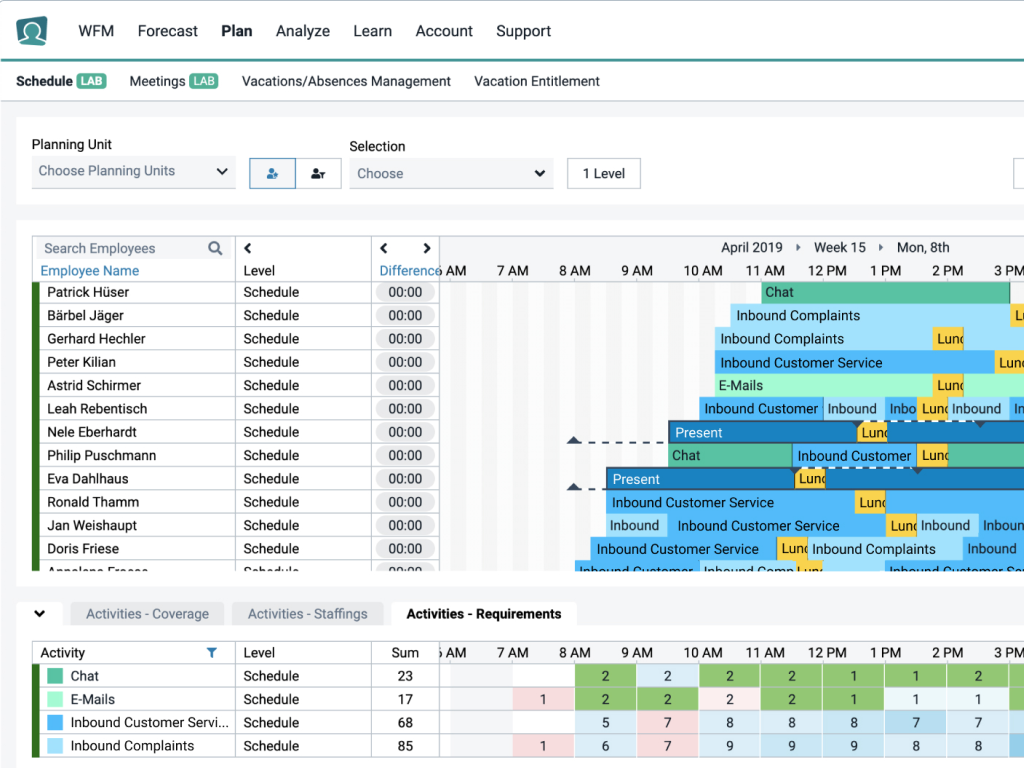The width and height of the screenshot is (1024, 768).
Task: Switch to the Activities - Coverage tab
Action: [x=146, y=613]
